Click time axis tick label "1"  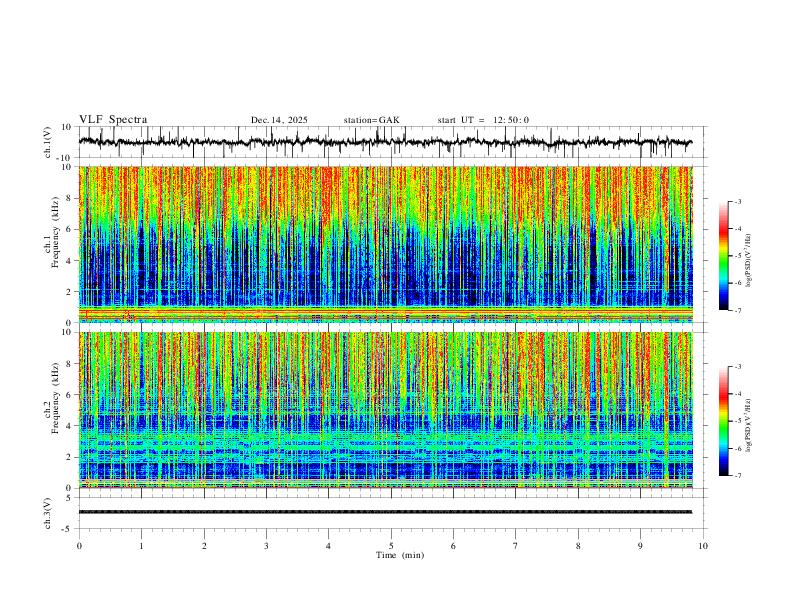click(141, 546)
